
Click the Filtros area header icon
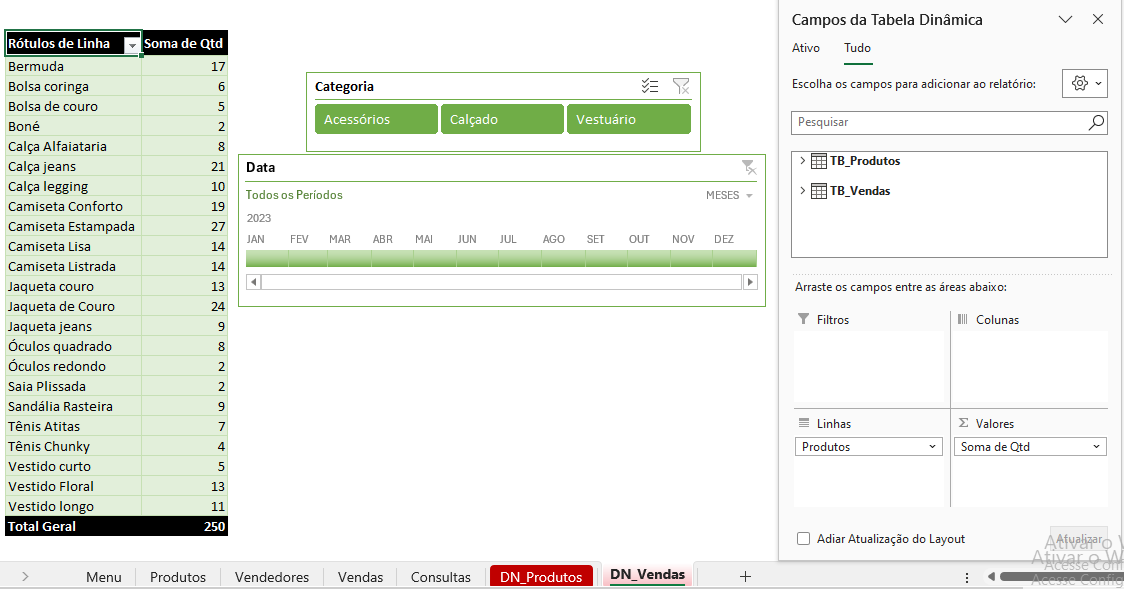[804, 319]
